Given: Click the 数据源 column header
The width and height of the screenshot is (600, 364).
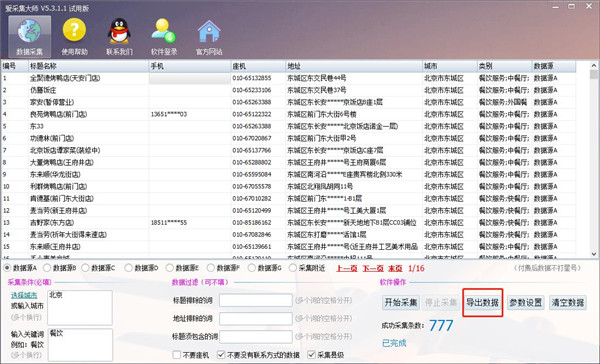Looking at the screenshot, I should 554,66.
